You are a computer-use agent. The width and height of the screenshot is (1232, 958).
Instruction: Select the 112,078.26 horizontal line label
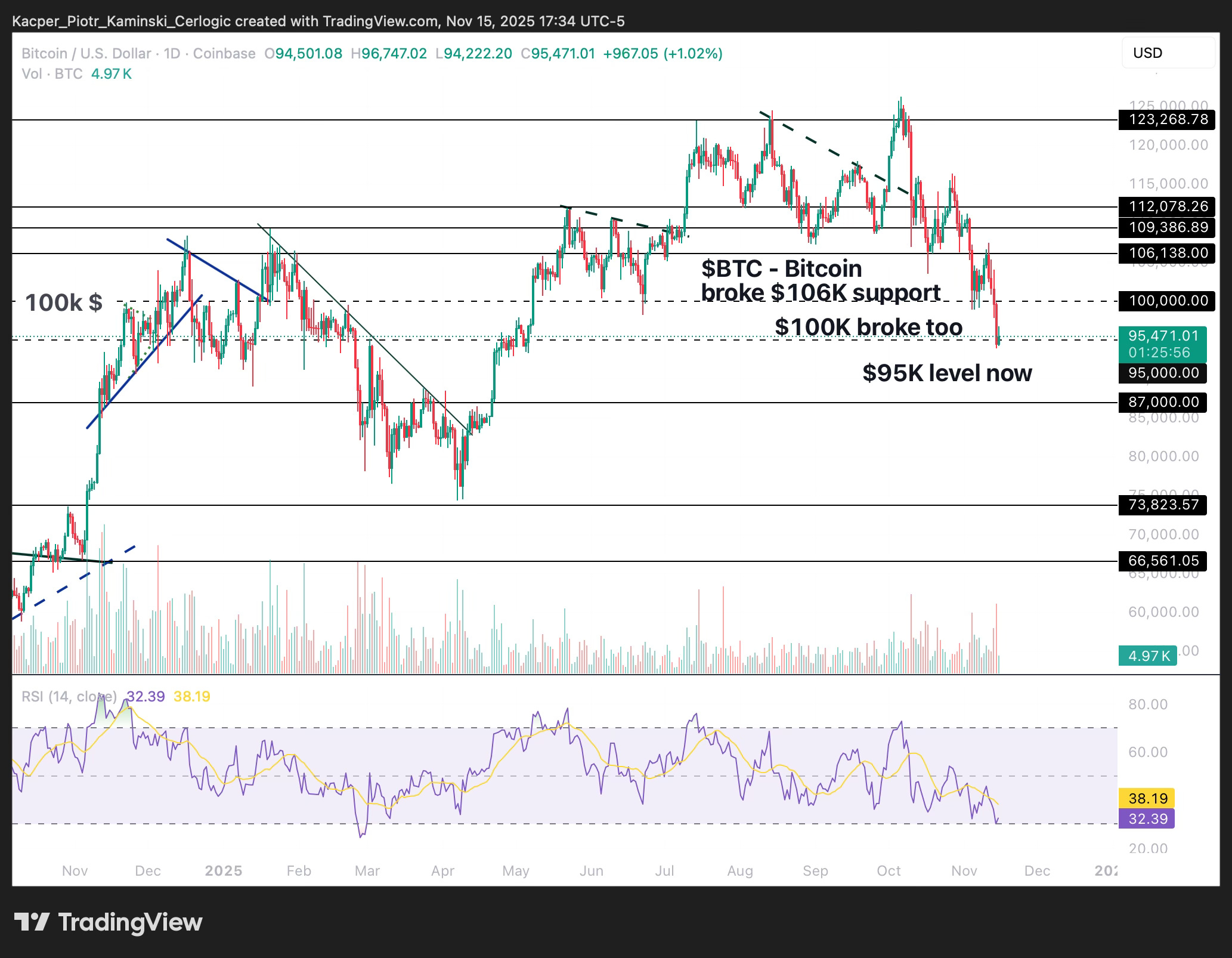pos(1168,206)
